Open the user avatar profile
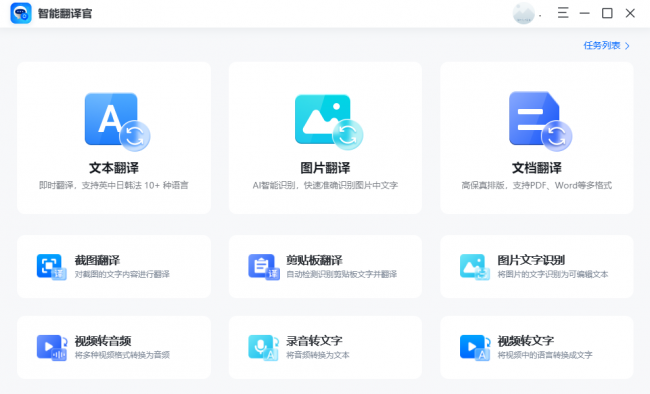Image resolution: width=650 pixels, height=394 pixels. point(524,13)
